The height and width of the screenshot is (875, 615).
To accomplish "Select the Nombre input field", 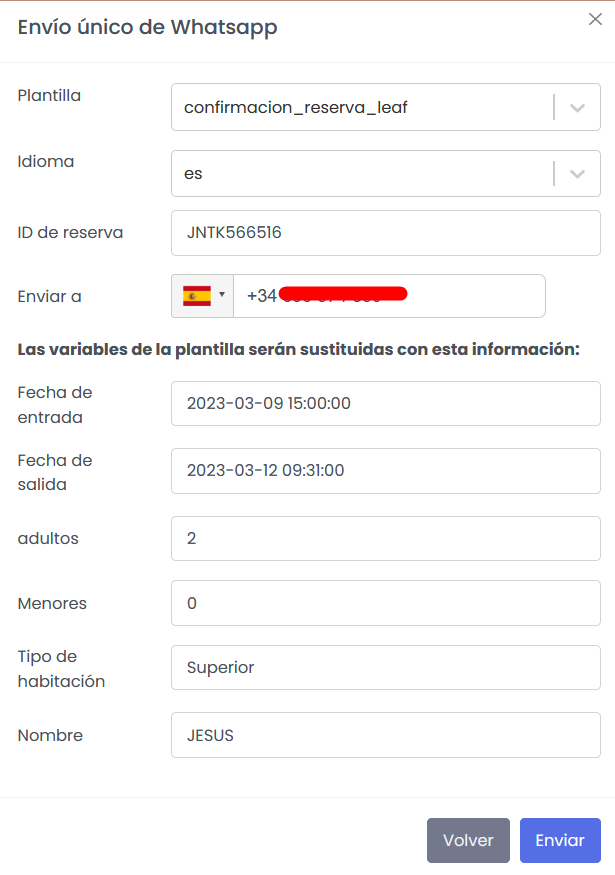I will [x=385, y=736].
